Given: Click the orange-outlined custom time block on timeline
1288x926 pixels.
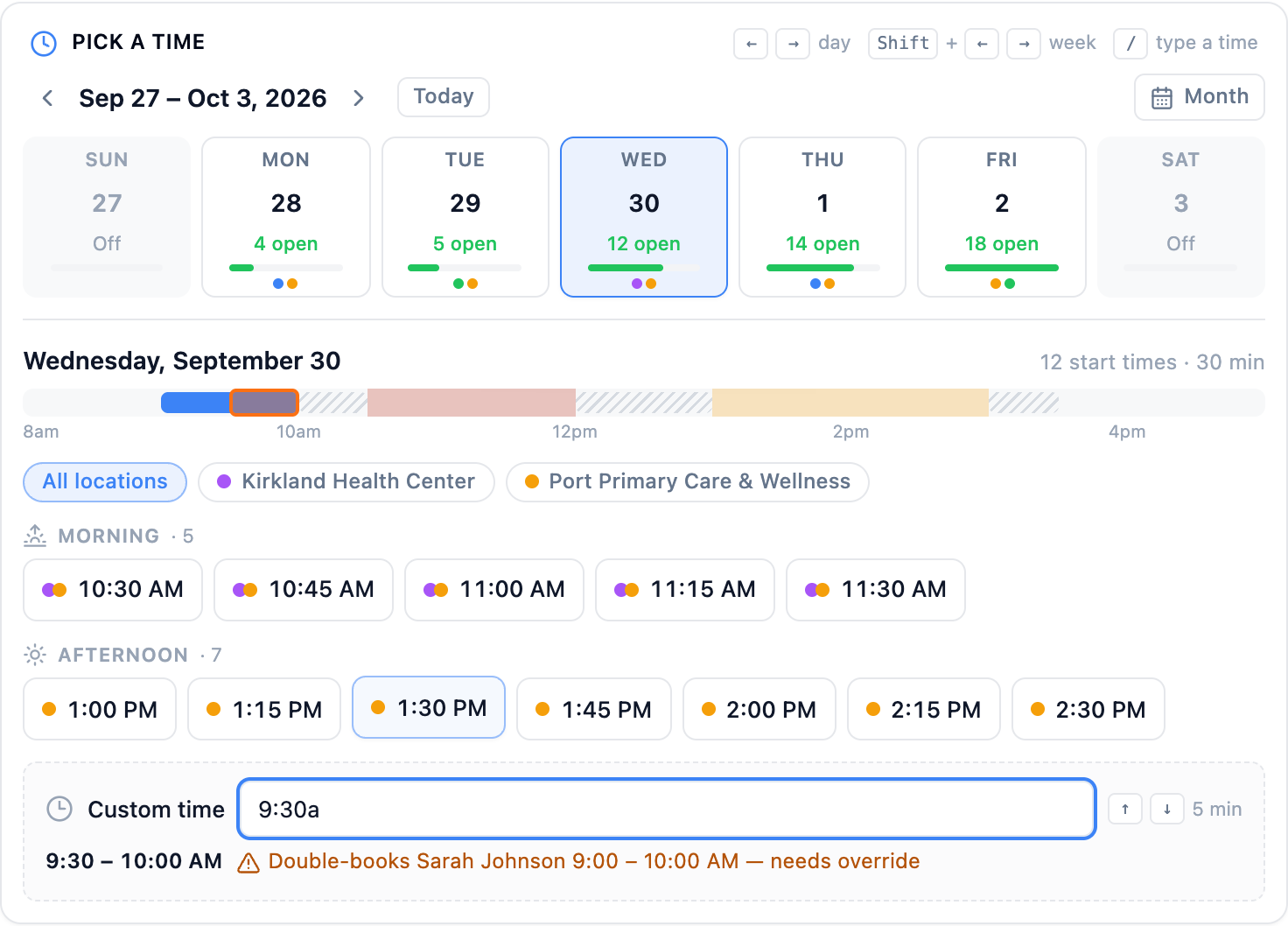Looking at the screenshot, I should [264, 403].
